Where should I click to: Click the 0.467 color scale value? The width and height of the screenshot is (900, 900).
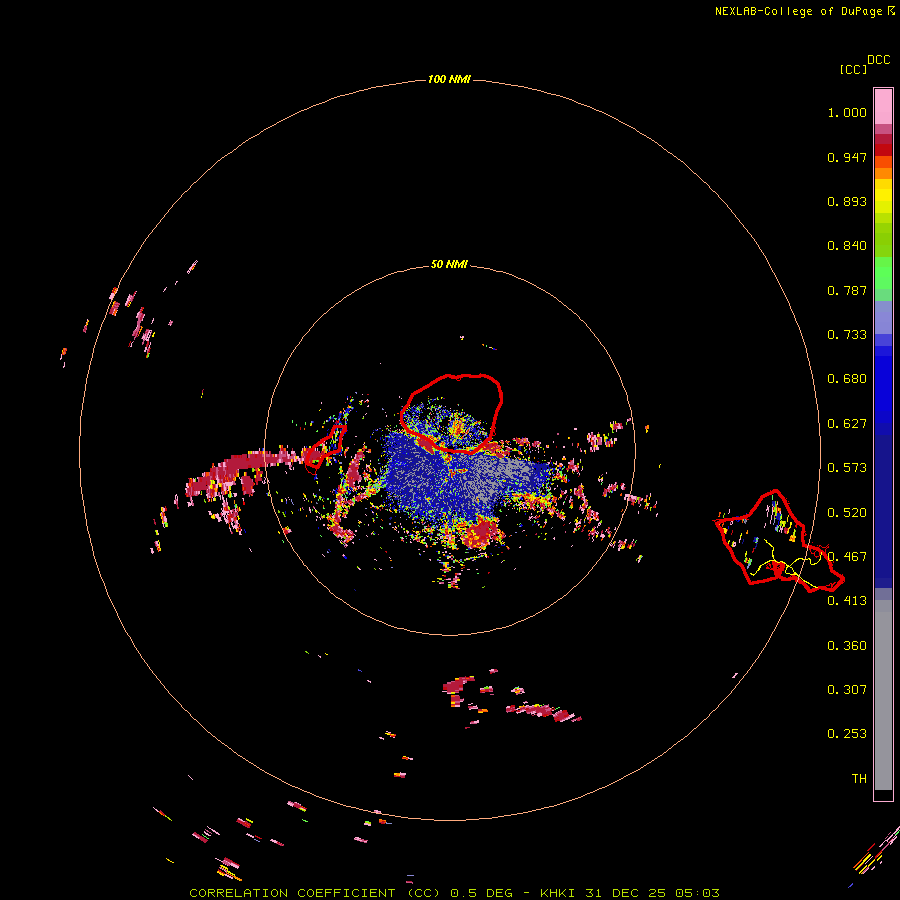point(847,557)
